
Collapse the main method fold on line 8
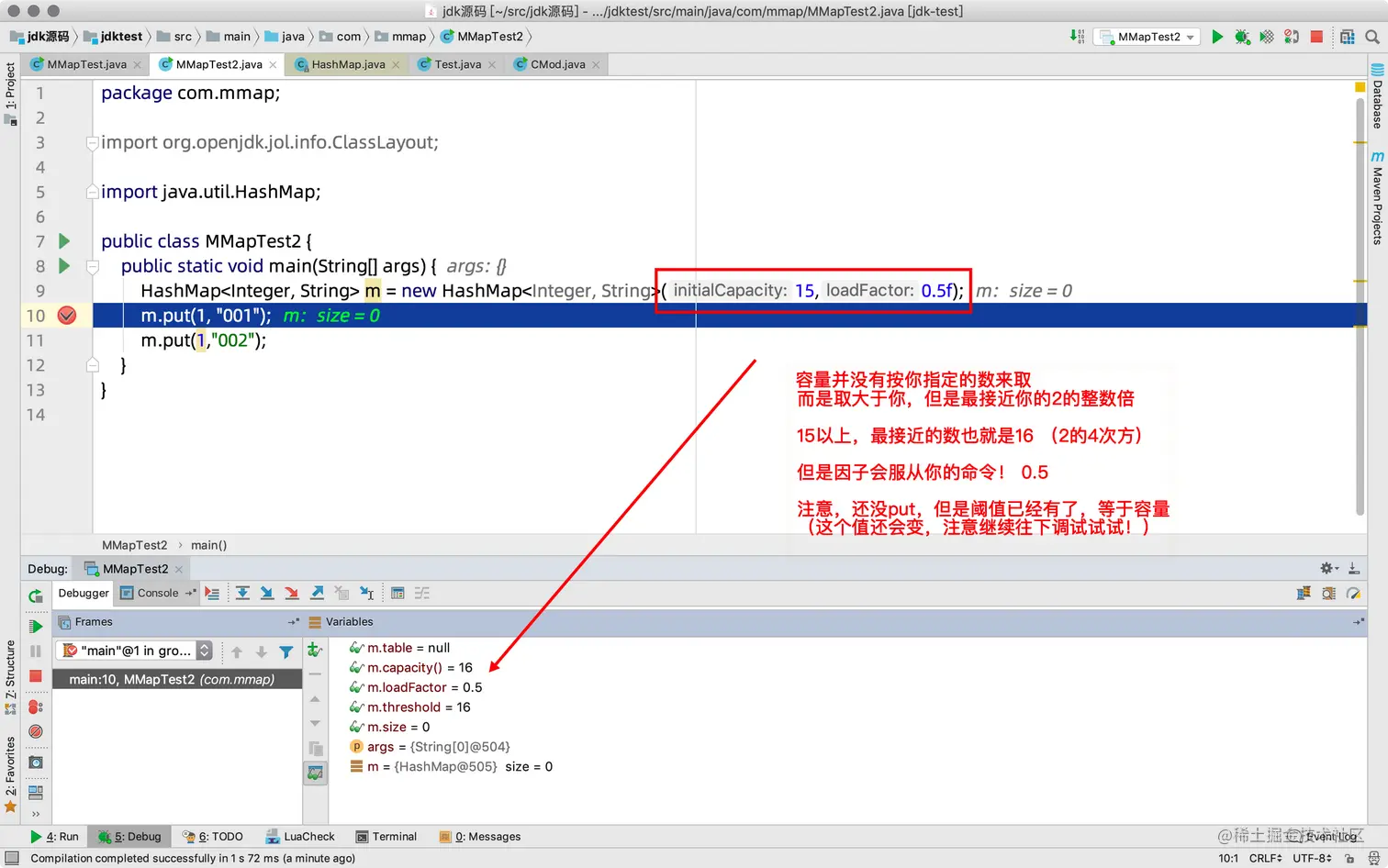click(93, 267)
